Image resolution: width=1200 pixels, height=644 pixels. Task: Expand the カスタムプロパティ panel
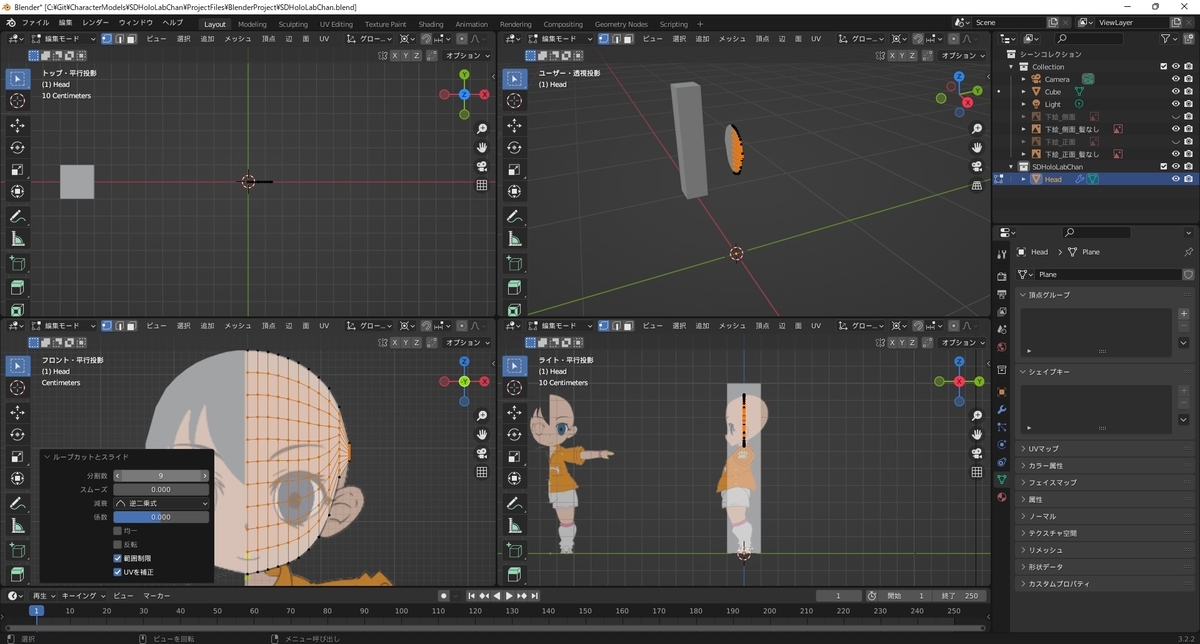pyautogui.click(x=1105, y=583)
